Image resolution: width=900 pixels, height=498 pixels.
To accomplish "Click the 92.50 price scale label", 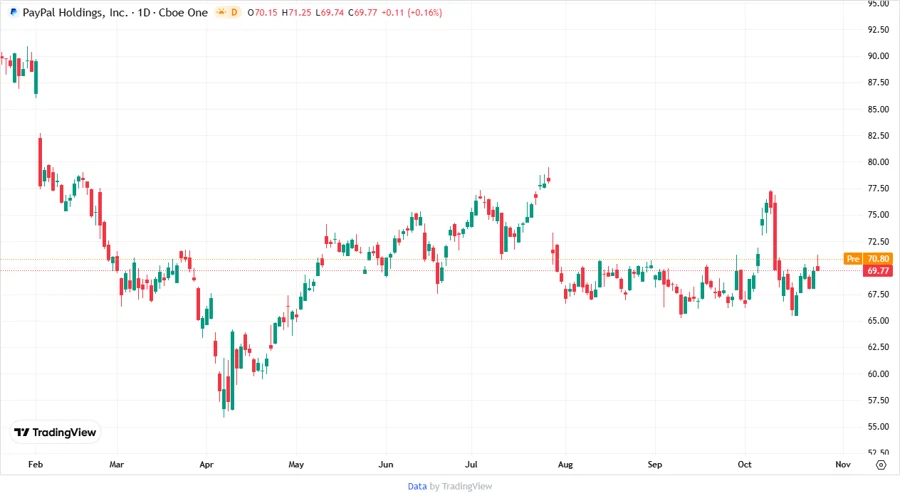I will coord(878,30).
